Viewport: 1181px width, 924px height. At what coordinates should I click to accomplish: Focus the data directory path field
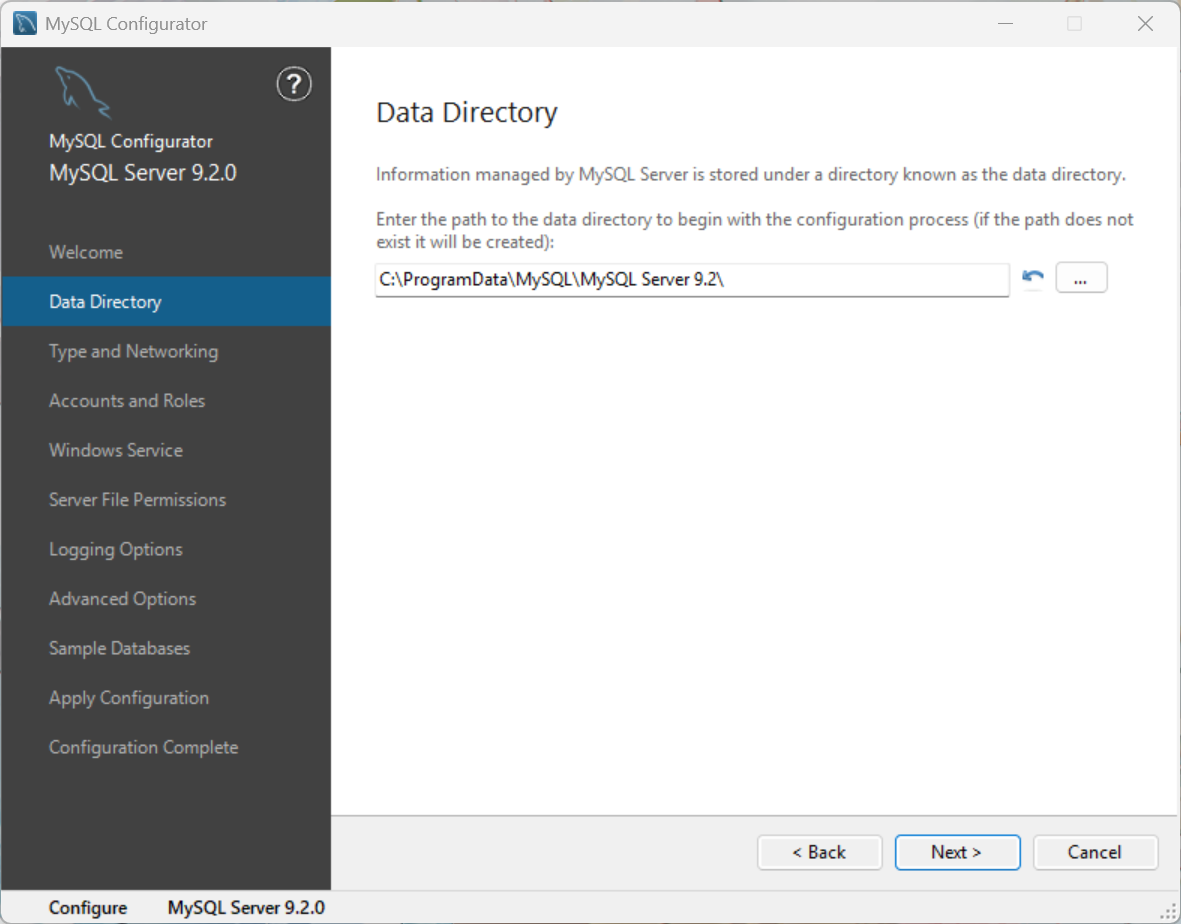coord(692,279)
